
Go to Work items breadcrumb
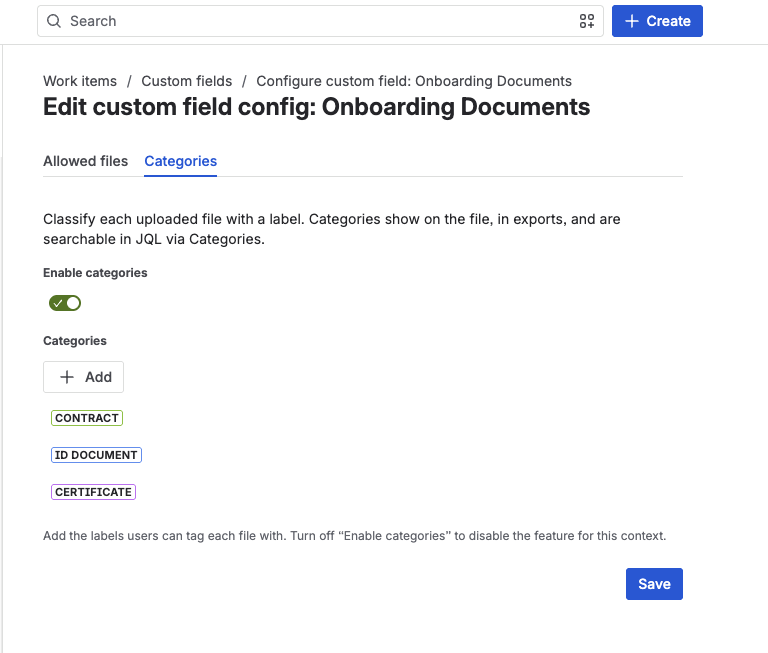point(80,81)
